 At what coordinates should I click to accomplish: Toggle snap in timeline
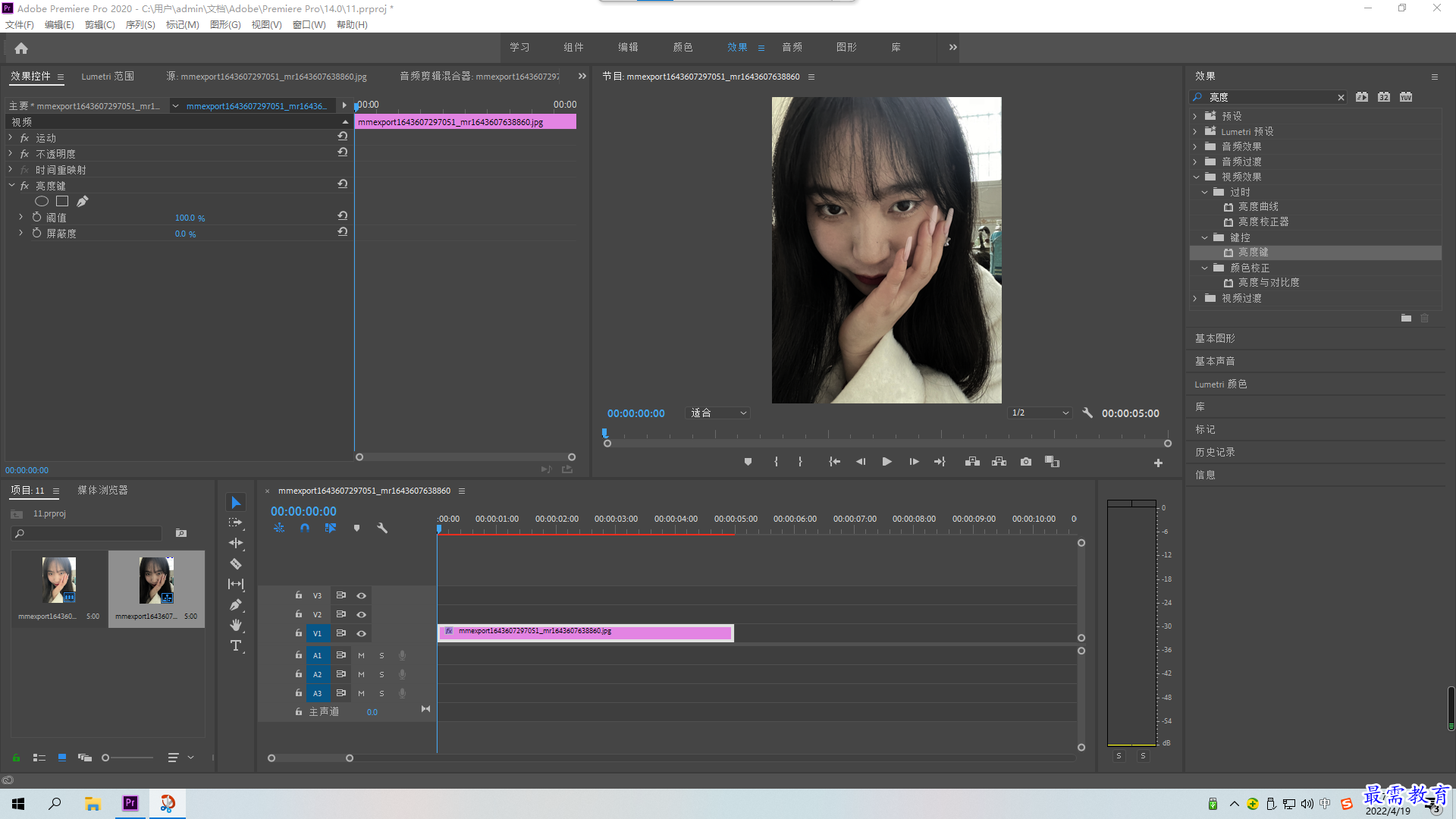[x=305, y=528]
